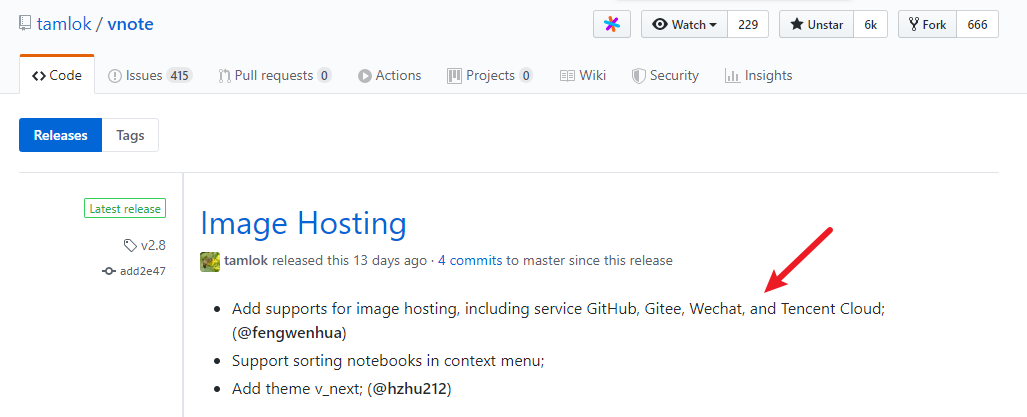
Task: Click the Issues exclamation icon
Action: click(115, 76)
